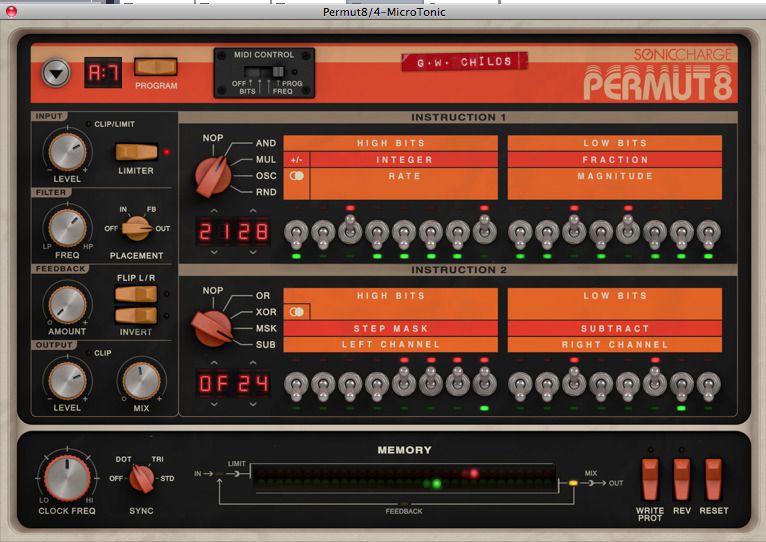The height and width of the screenshot is (542, 766).
Task: Hit the RESET switch
Action: 713,479
